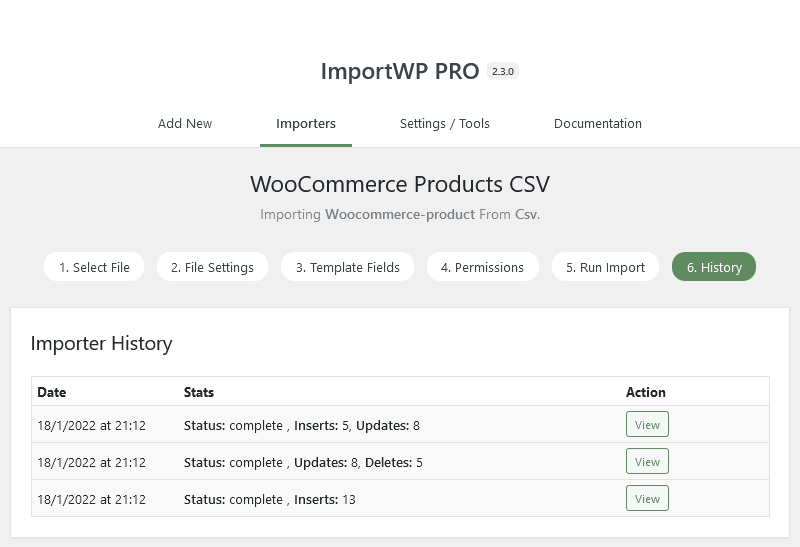Click the date in the Inserts: 13 row
Screen dimensions: 800x547
tap(91, 500)
